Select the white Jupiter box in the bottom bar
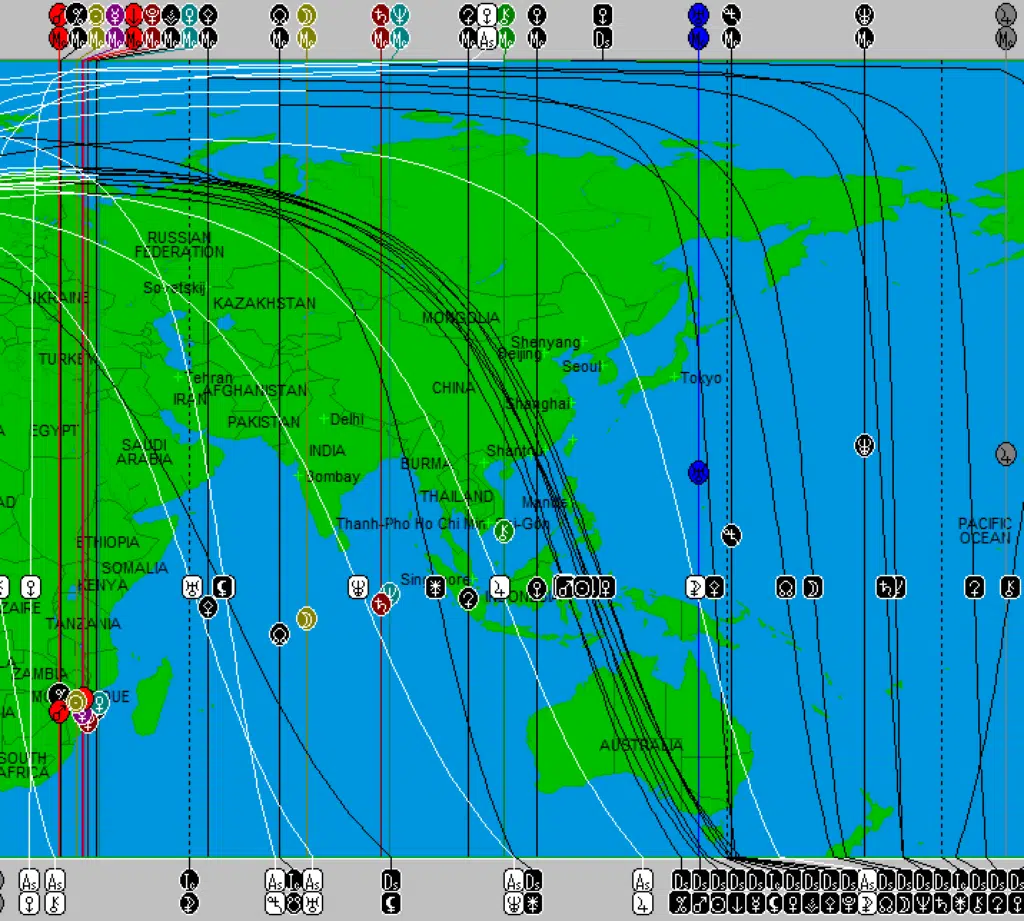The height and width of the screenshot is (921, 1024). (x=642, y=904)
